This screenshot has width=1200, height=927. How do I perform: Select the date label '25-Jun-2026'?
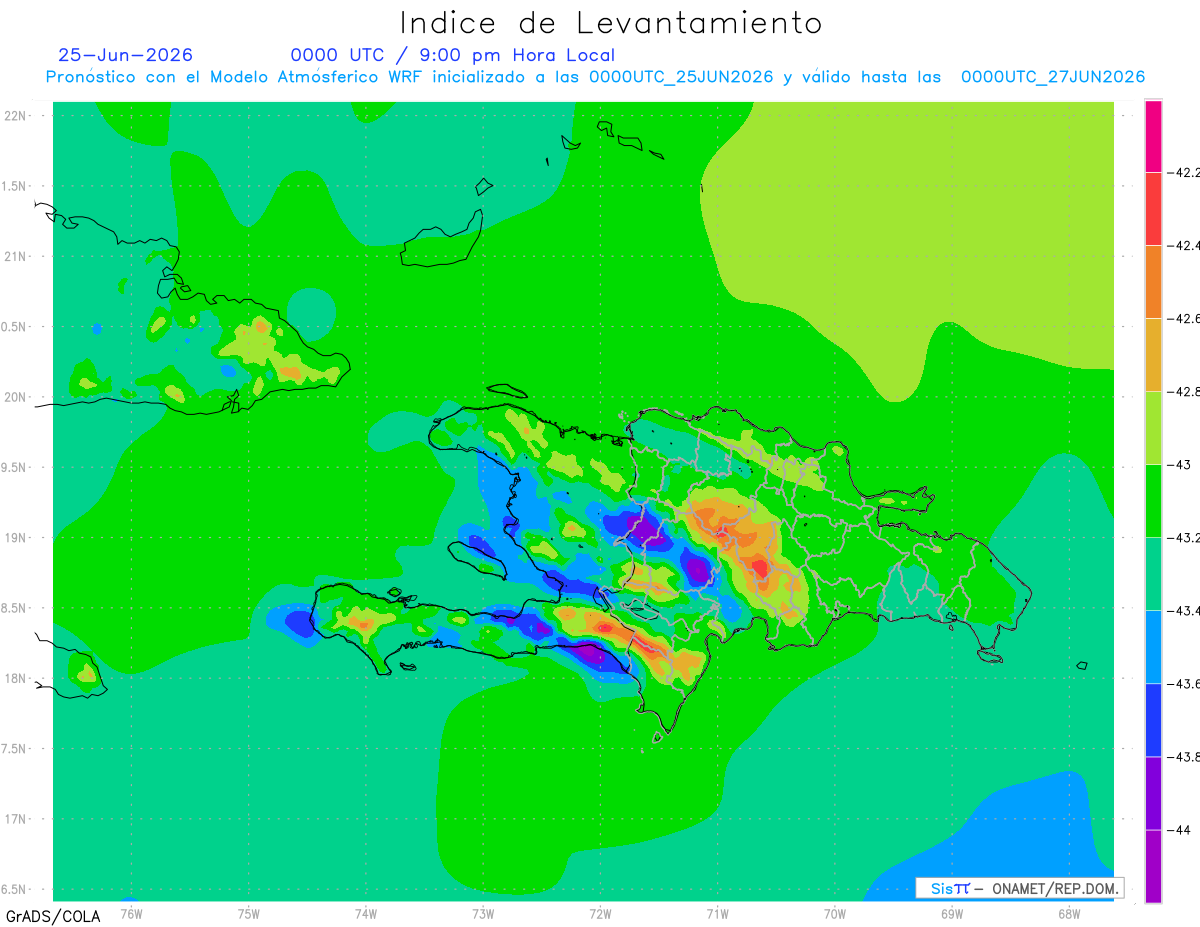point(126,55)
